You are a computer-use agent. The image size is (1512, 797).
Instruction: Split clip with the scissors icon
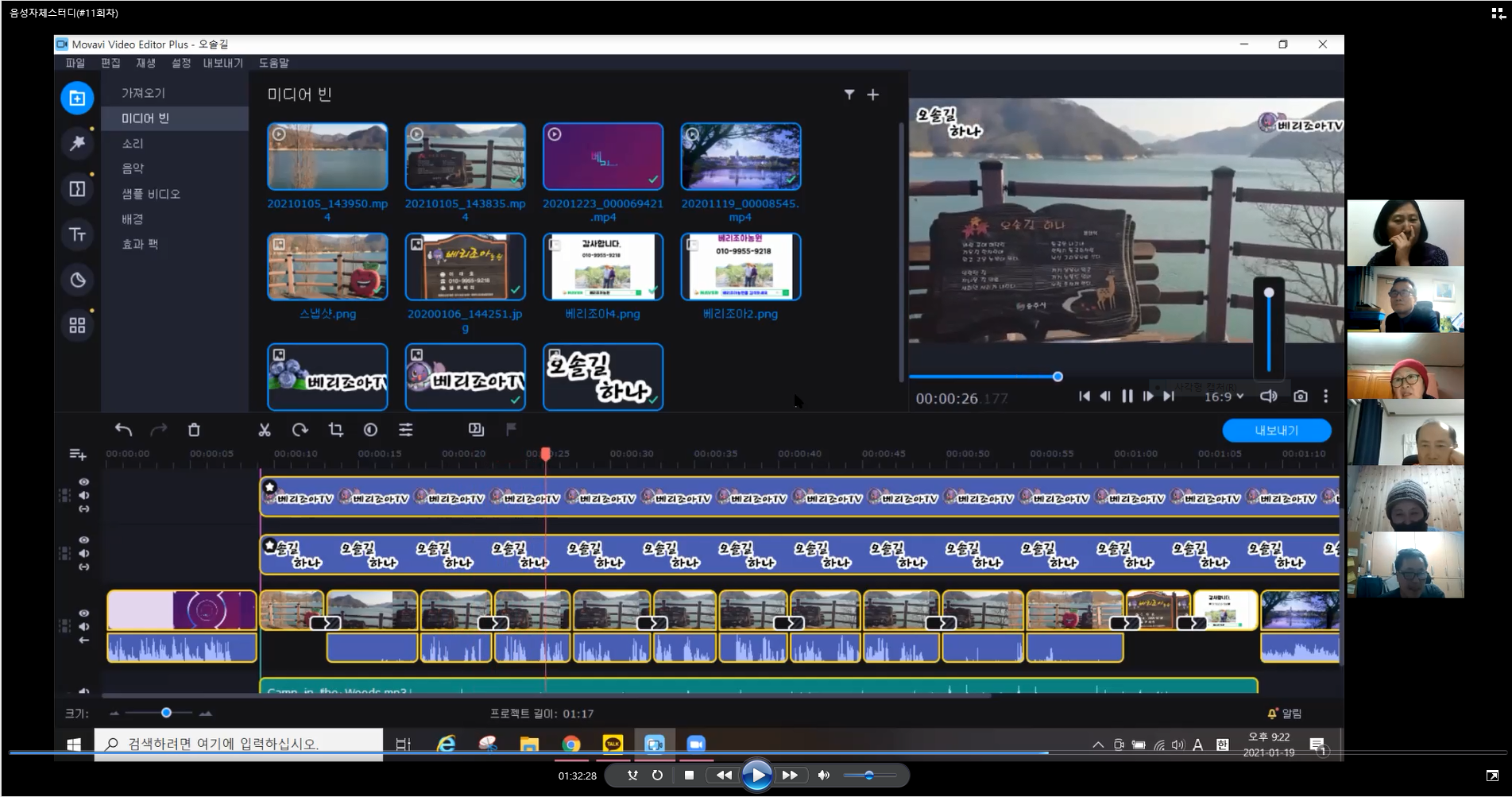pos(265,430)
